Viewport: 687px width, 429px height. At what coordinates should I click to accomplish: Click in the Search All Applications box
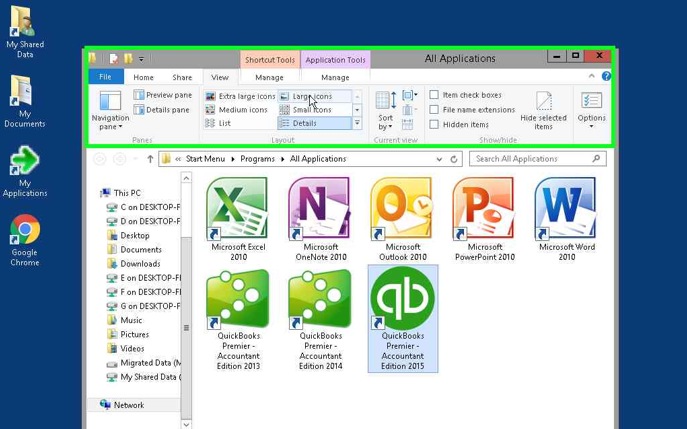(x=538, y=159)
